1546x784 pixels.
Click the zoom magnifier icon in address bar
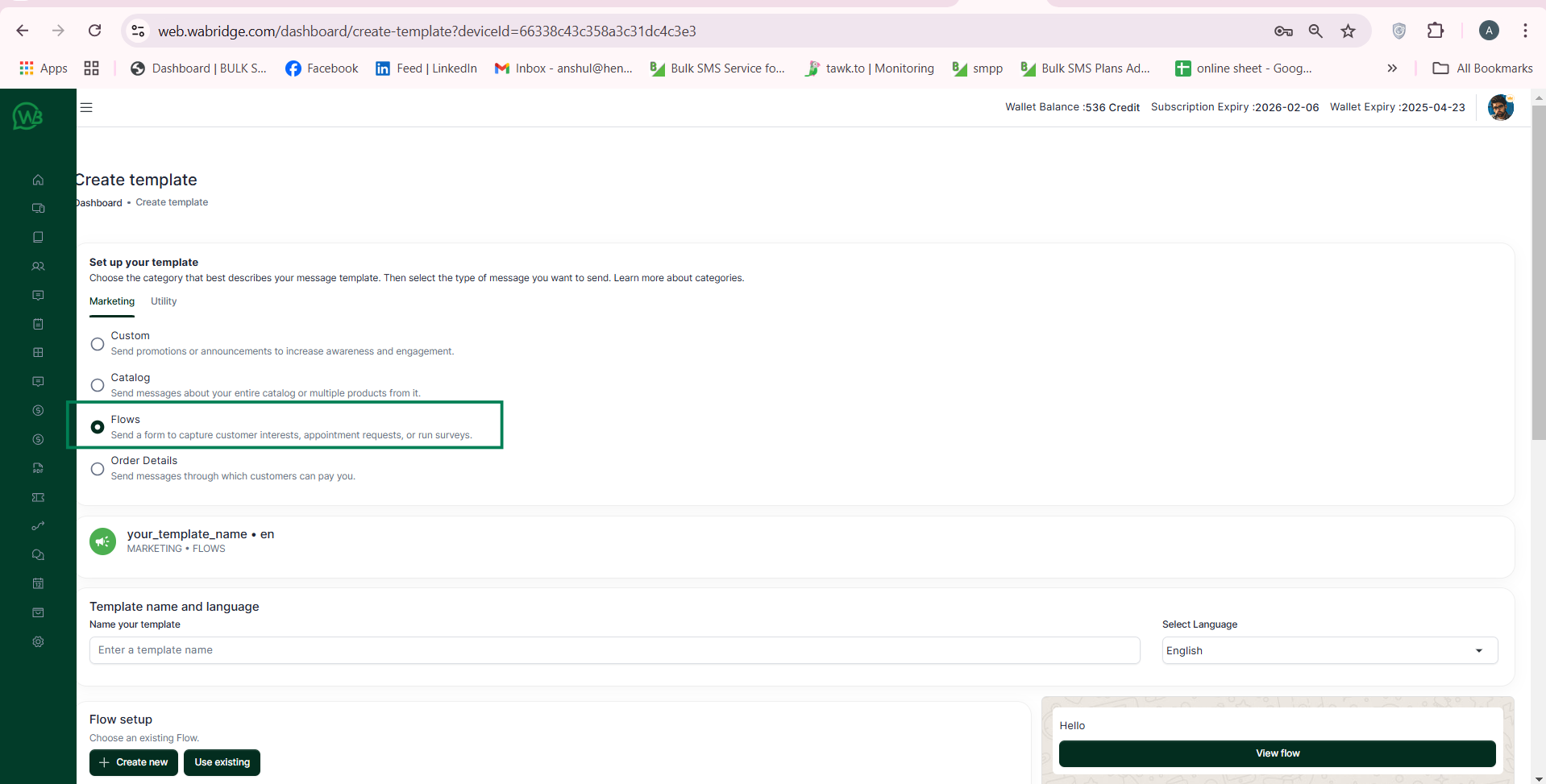click(1315, 31)
